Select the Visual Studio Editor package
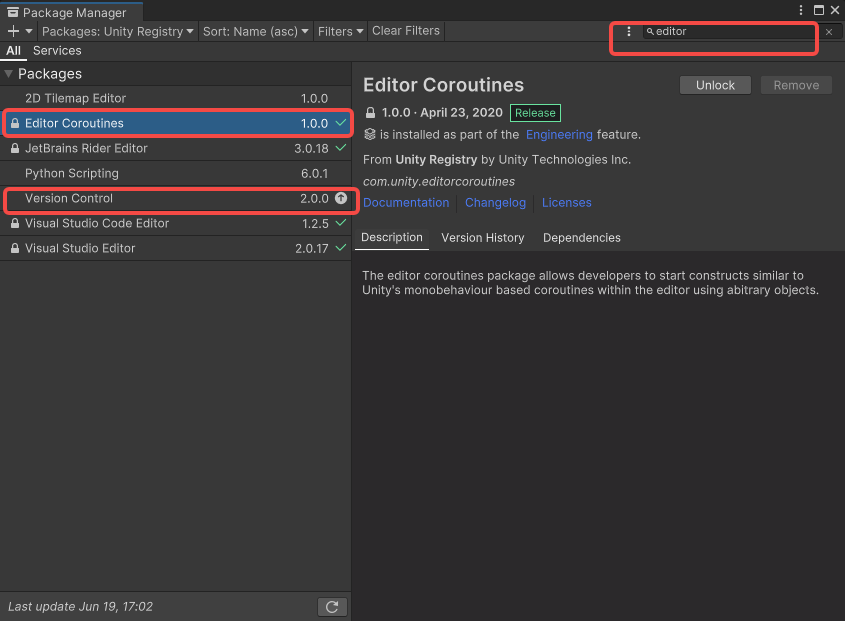Screen dimensions: 845x621 [x=176, y=248]
